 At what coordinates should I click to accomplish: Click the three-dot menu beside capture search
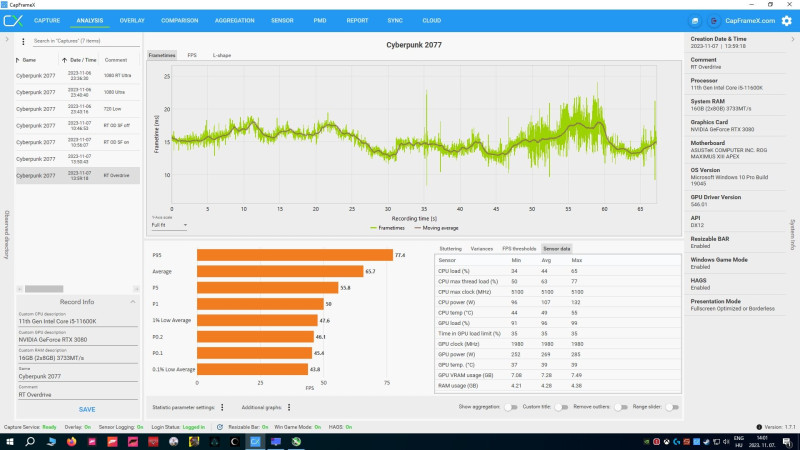pyautogui.click(x=23, y=41)
